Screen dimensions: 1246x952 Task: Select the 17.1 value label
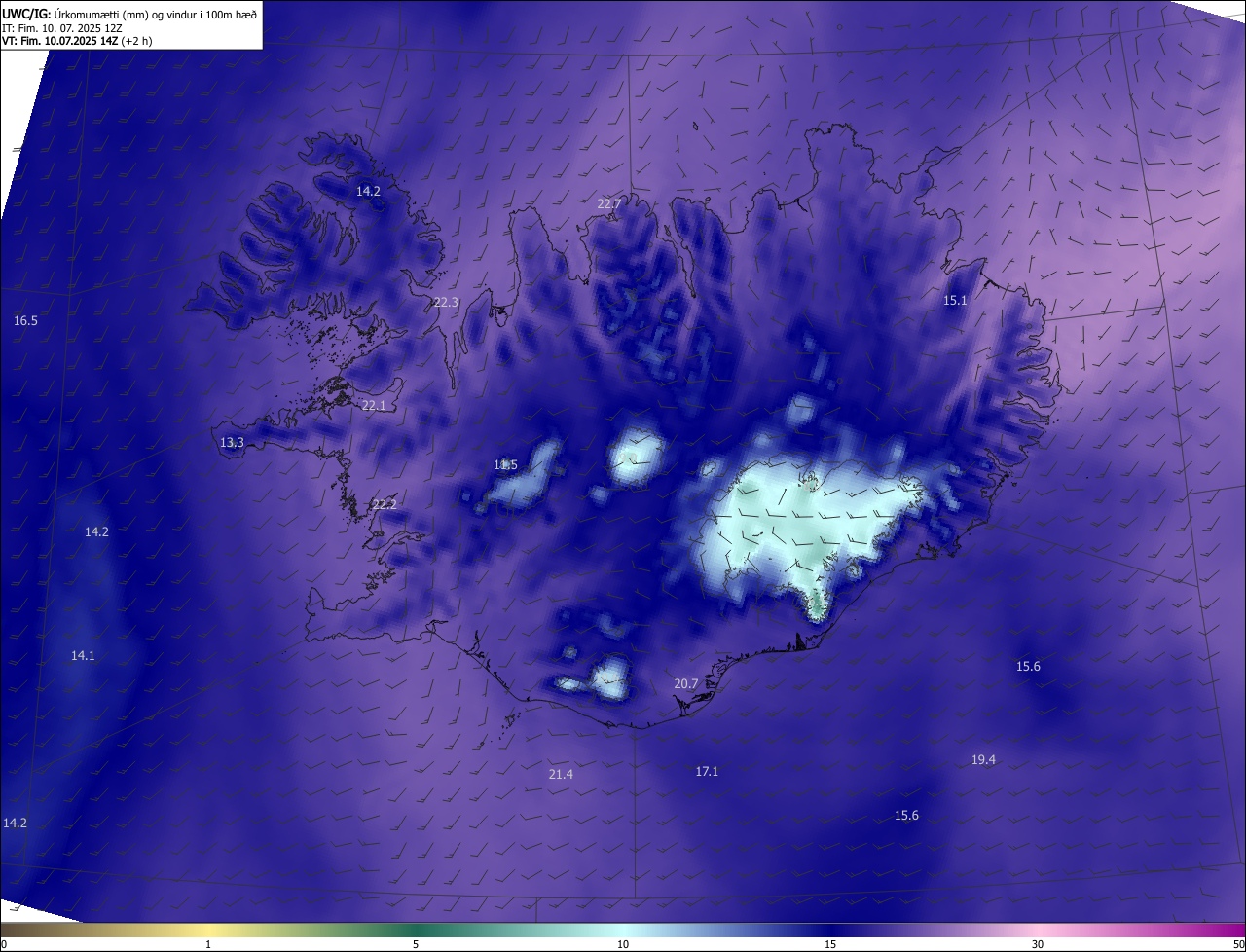click(x=707, y=771)
